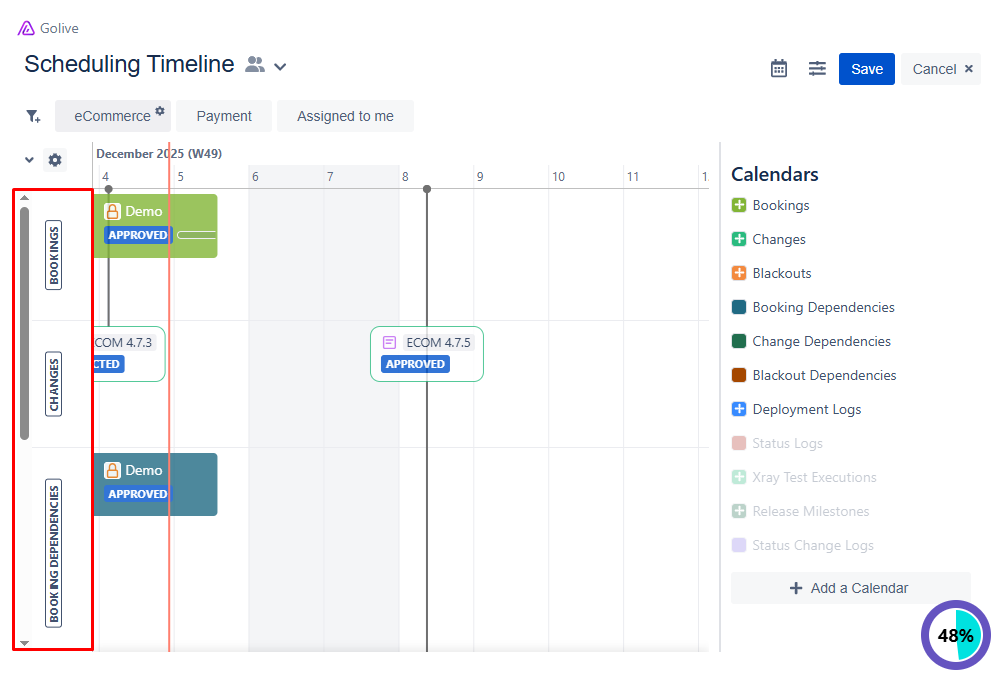
Task: Click the ECOM 4.7.5 change event
Action: point(427,353)
